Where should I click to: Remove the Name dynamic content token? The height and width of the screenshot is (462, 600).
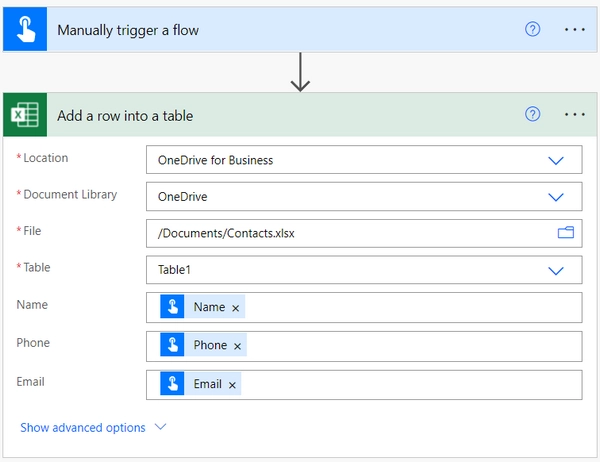[235, 308]
